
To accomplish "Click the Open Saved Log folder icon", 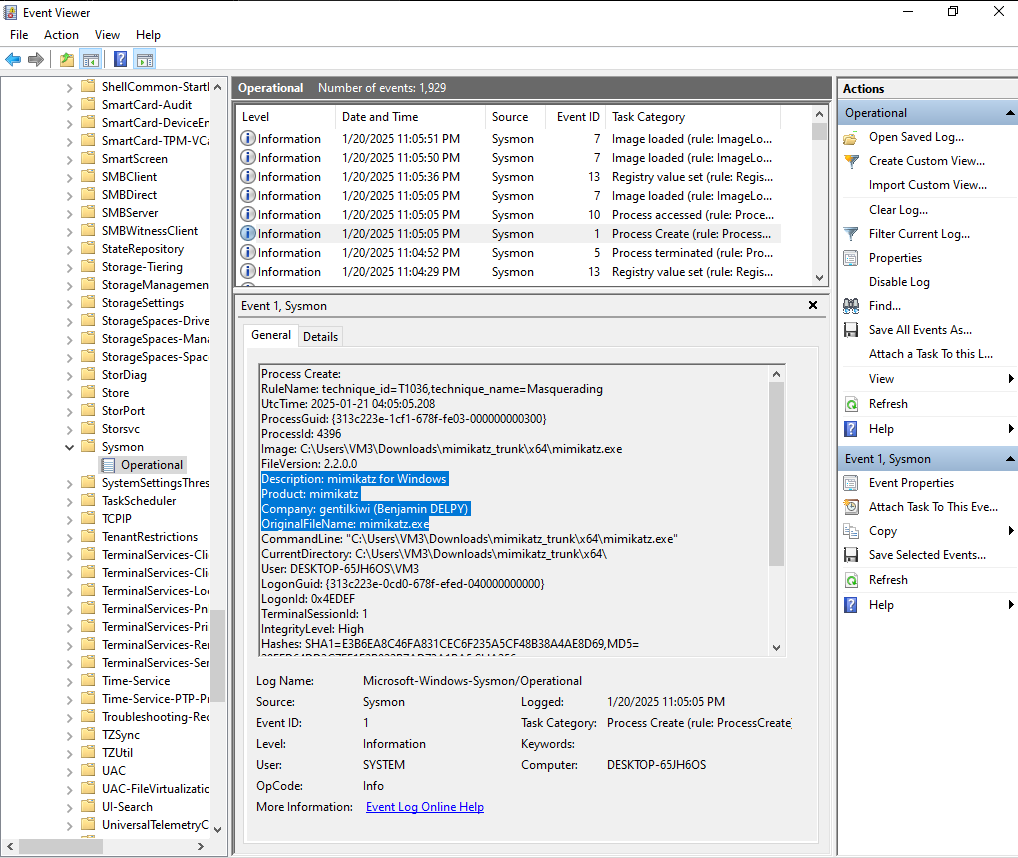I will [x=851, y=137].
